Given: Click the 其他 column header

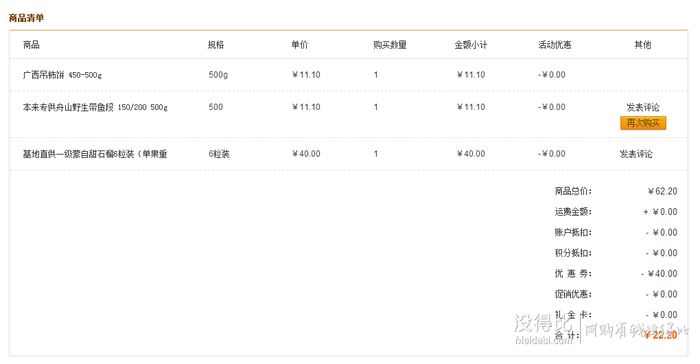Looking at the screenshot, I should pyautogui.click(x=643, y=45).
